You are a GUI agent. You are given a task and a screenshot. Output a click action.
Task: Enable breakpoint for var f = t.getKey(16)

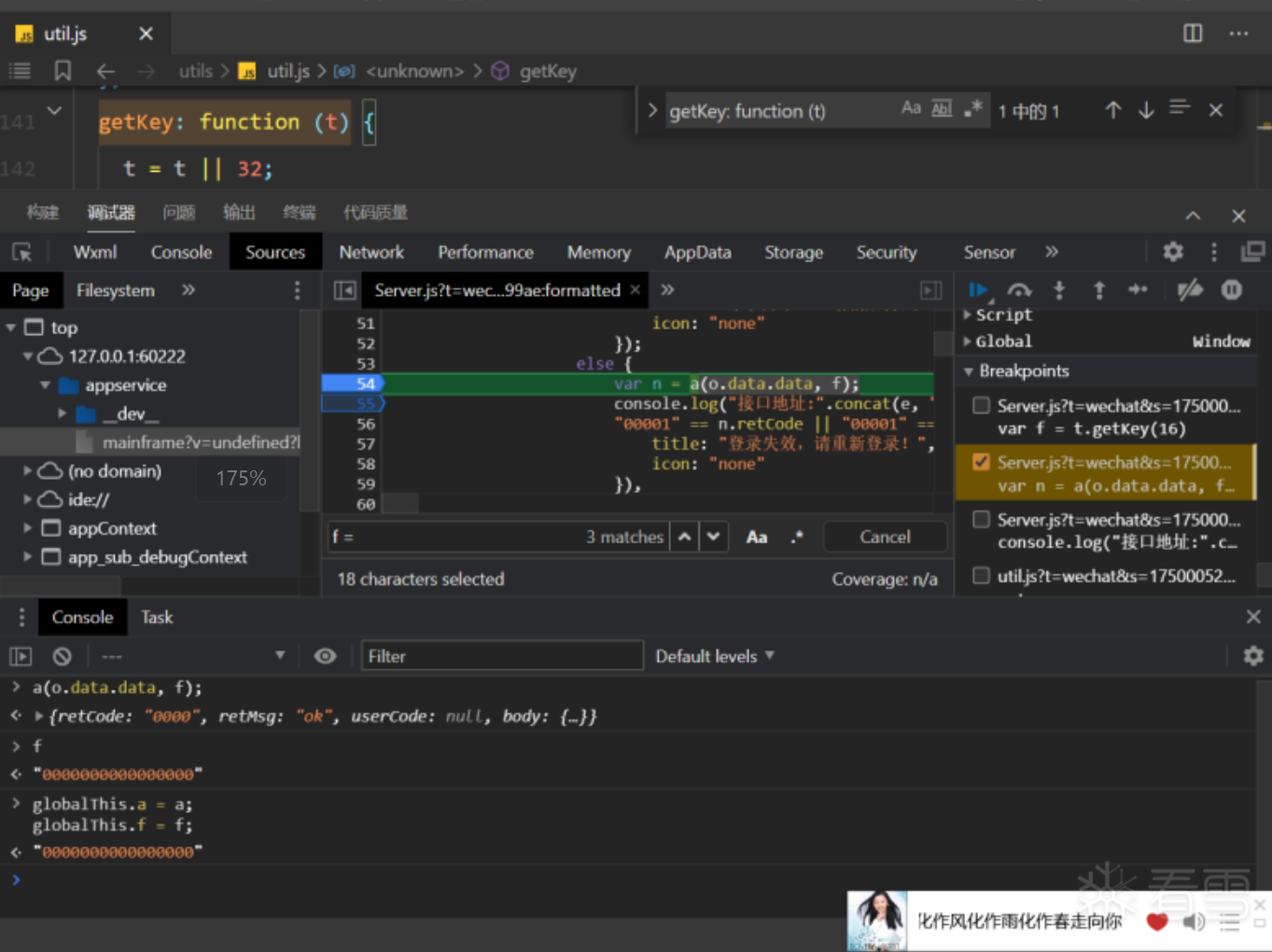[981, 406]
